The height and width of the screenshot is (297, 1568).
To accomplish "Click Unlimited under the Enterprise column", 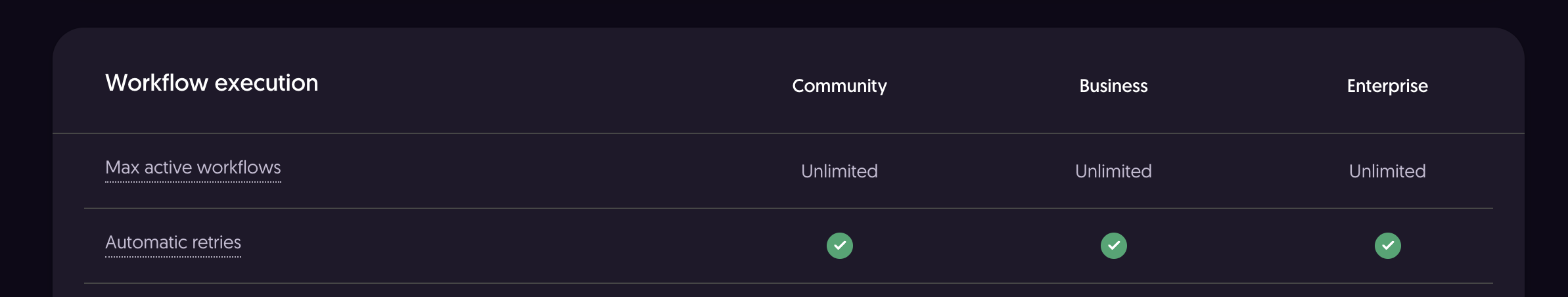I will 1387,171.
